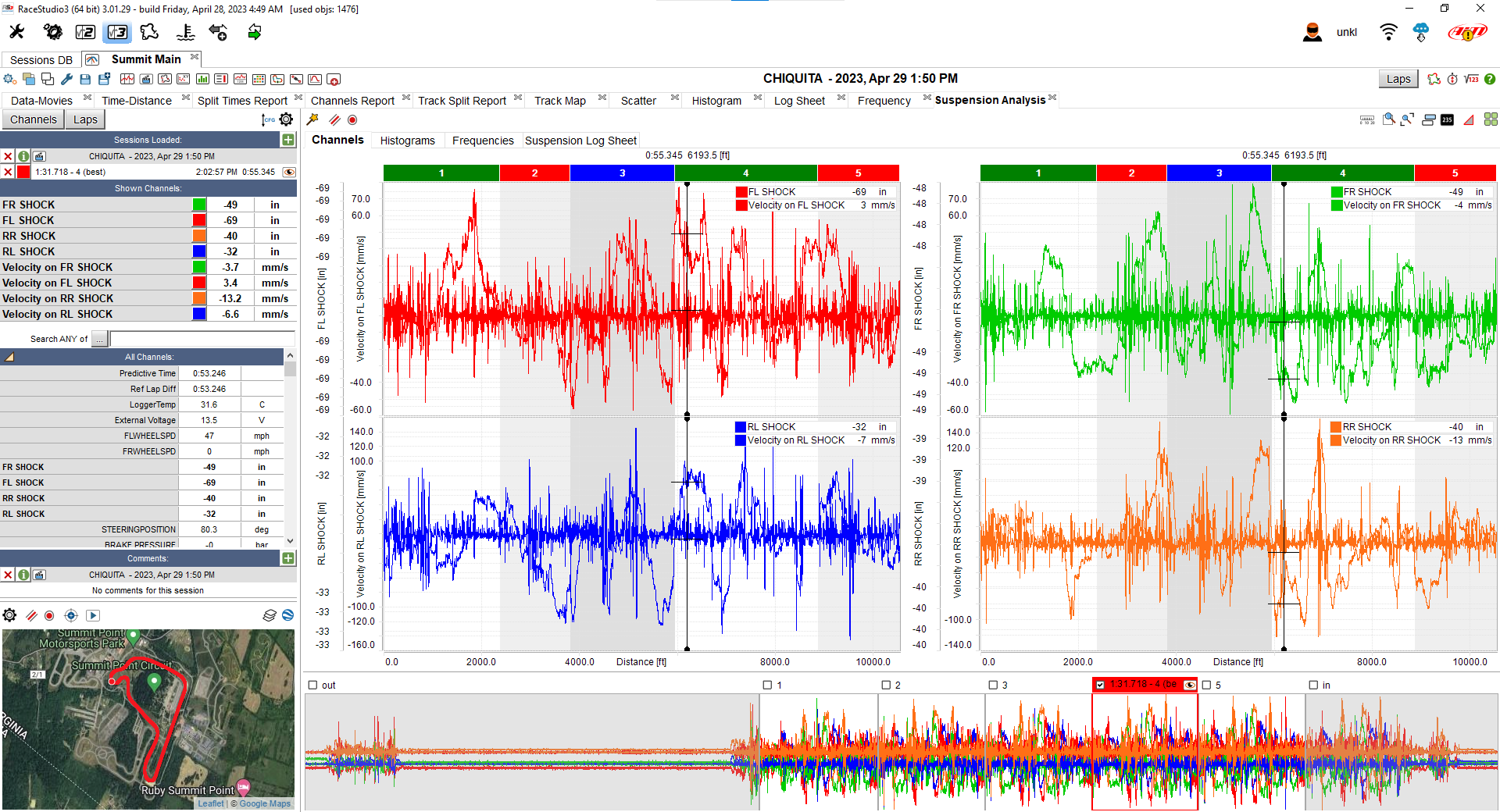1500x812 pixels.
Task: Collapse the All Channels triangle expander
Action: 10,357
